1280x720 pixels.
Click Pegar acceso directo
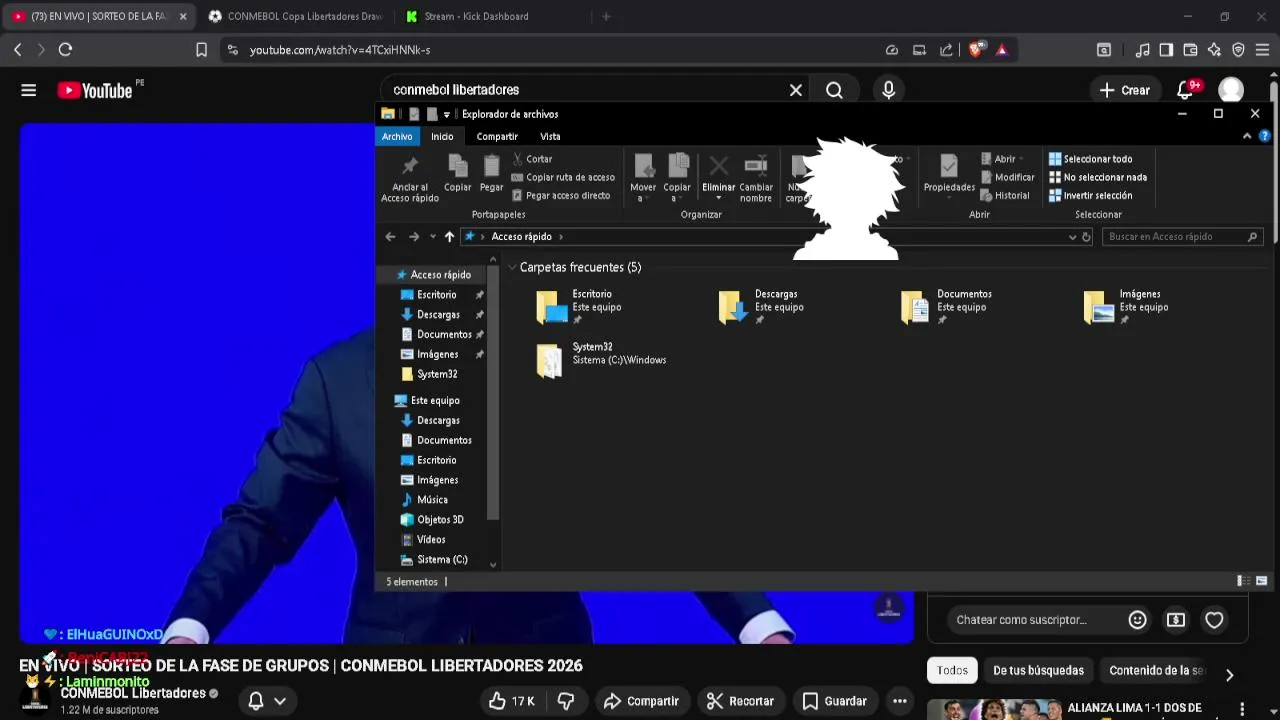[560, 195]
